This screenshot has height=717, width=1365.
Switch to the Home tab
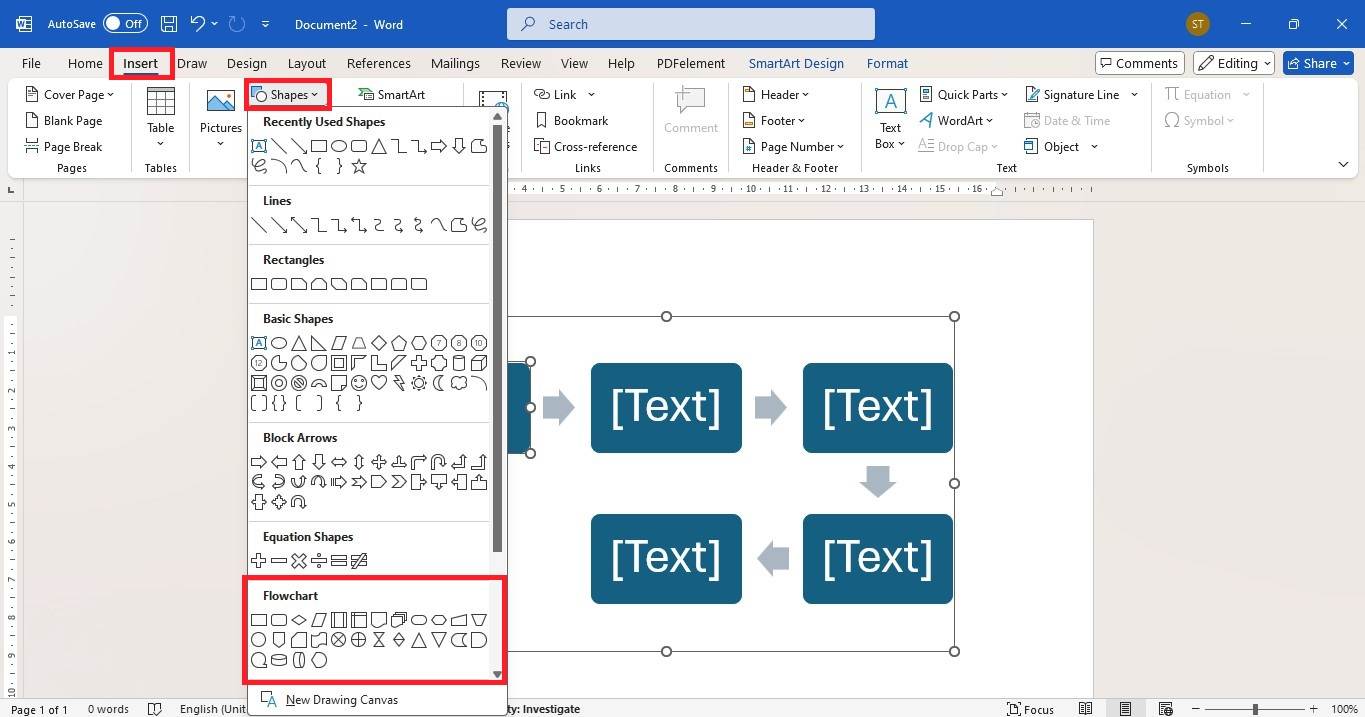click(x=85, y=63)
